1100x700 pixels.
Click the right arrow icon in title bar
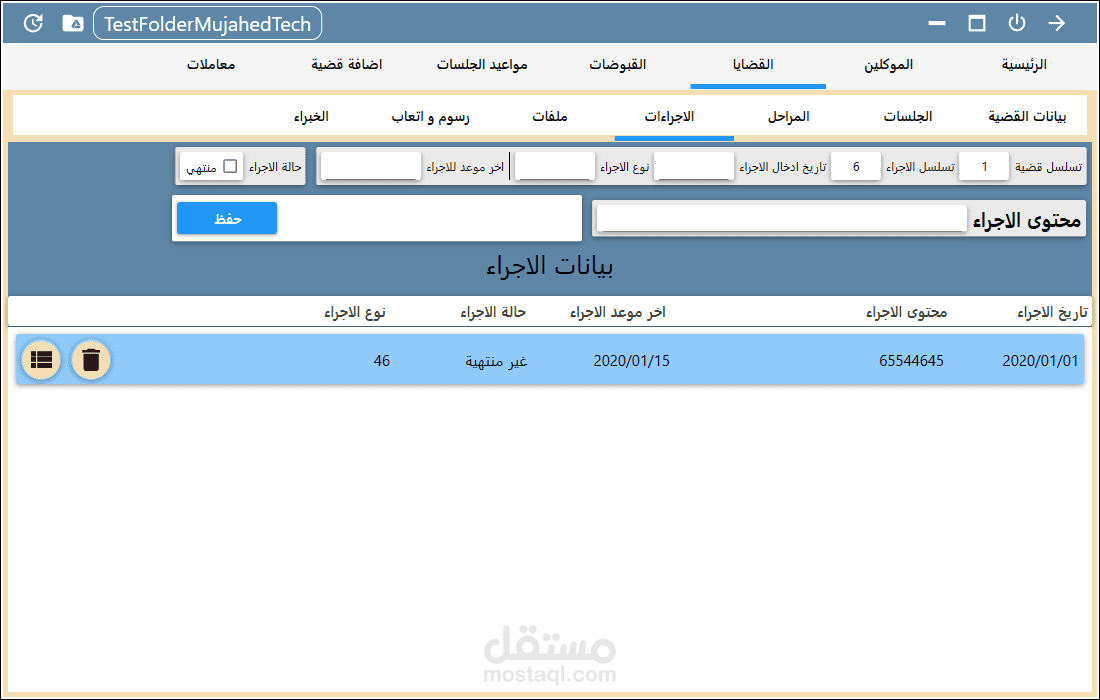1057,23
